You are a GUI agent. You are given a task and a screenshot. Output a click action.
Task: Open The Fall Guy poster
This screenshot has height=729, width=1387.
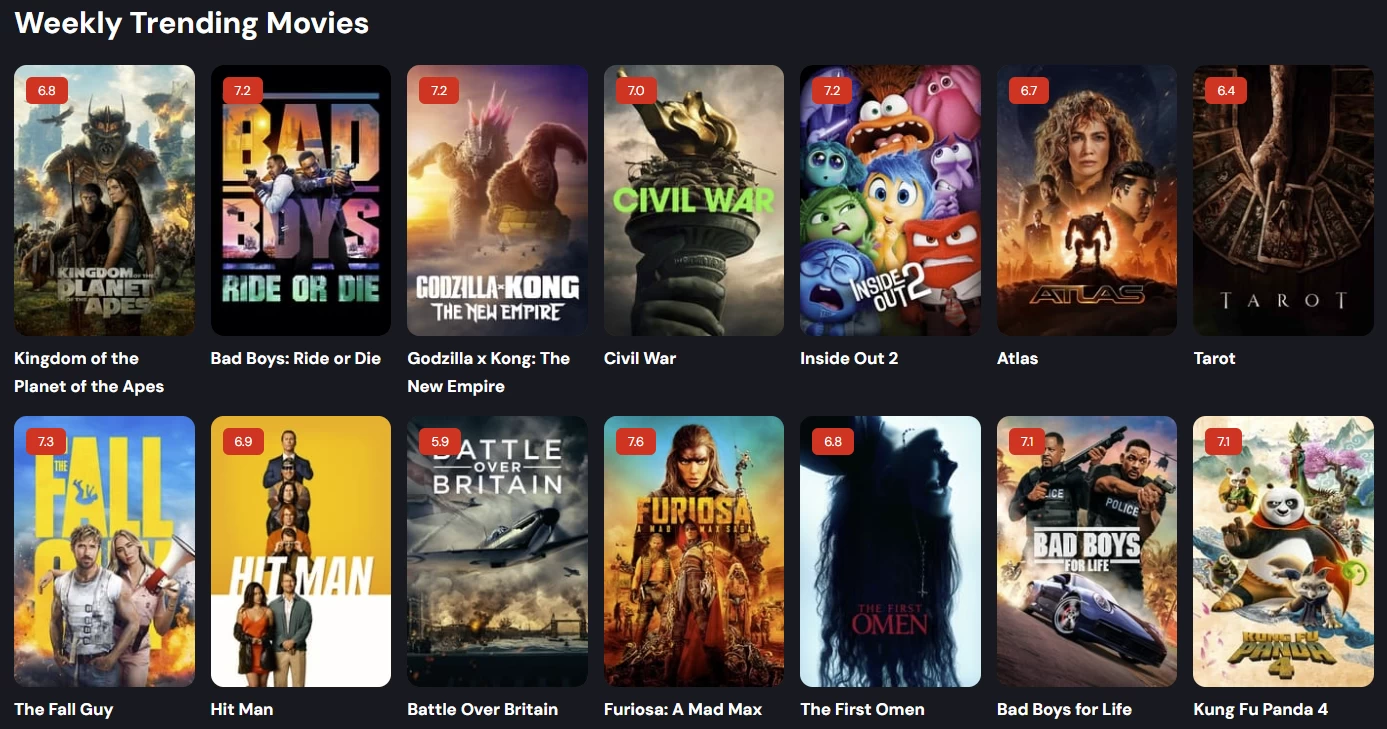click(x=104, y=551)
